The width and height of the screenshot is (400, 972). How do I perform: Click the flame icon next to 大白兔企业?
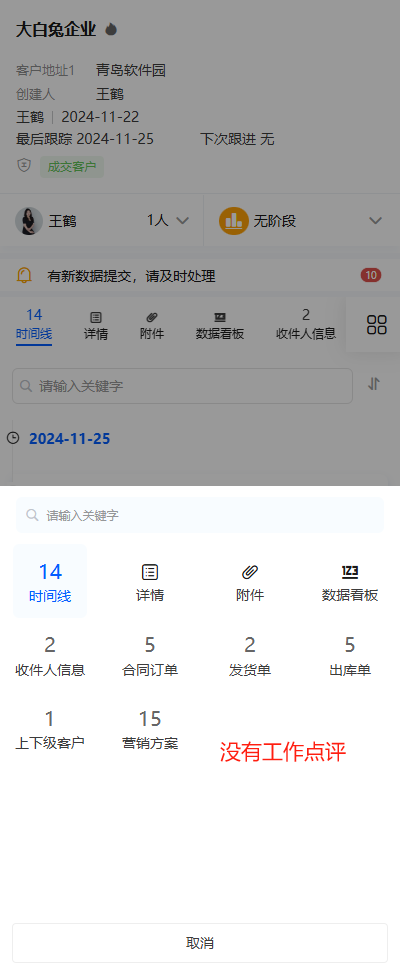pos(111,29)
